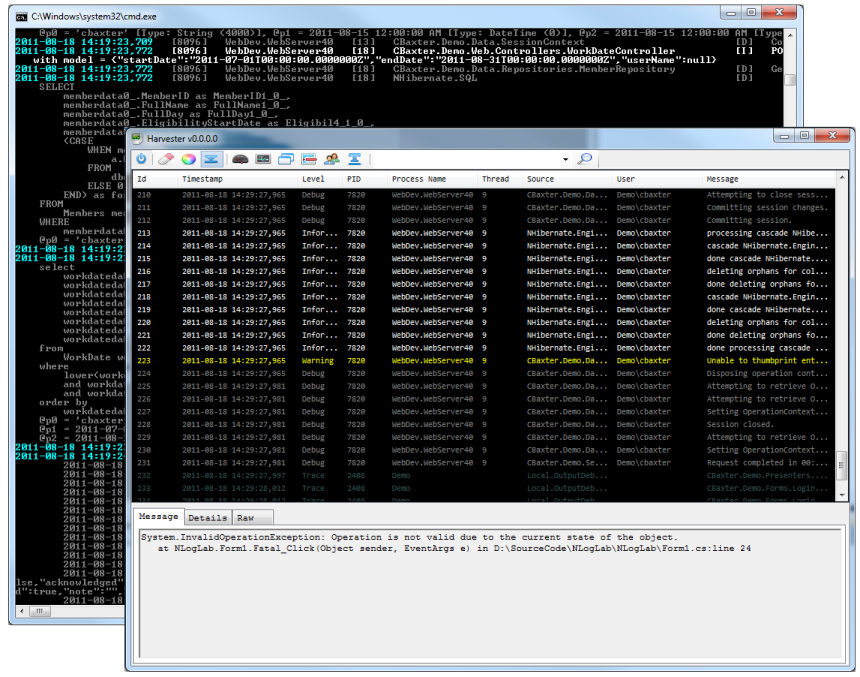Sort by the Thread column header
The height and width of the screenshot is (677, 860).
(500, 179)
